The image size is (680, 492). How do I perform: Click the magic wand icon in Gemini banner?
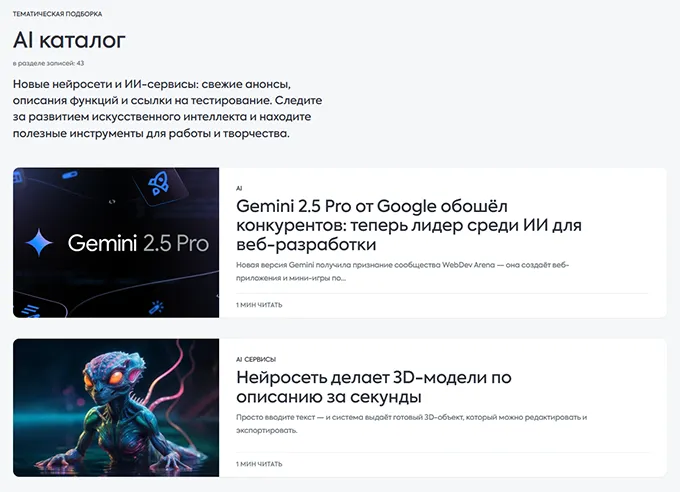pos(156,307)
